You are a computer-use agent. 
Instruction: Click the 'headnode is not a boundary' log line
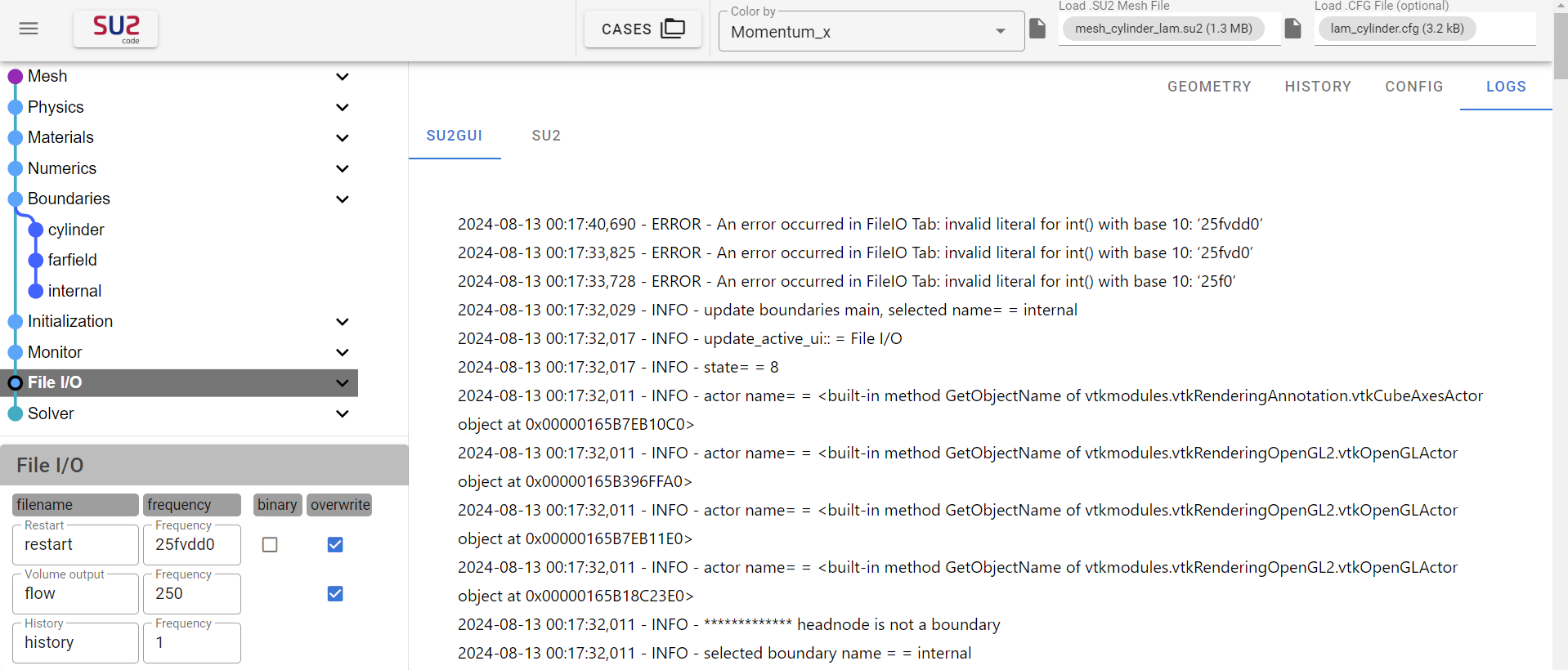[x=728, y=624]
